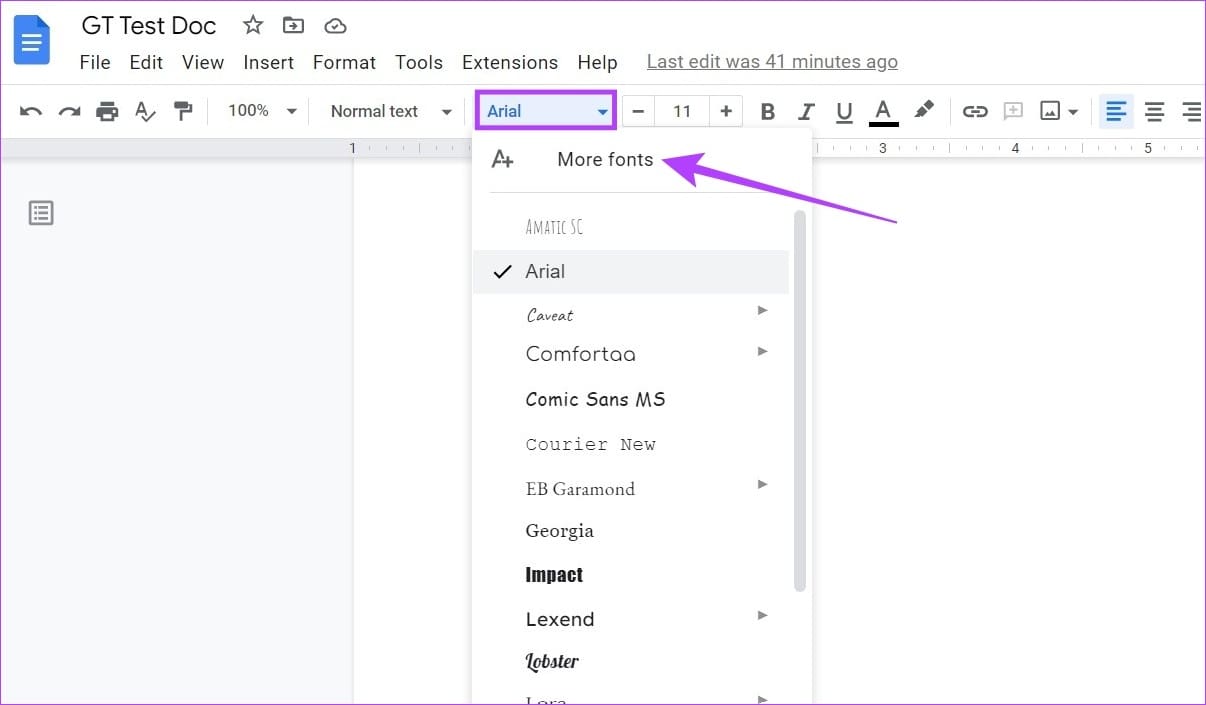Star the GT Test Doc document
The image size is (1206, 705).
[253, 25]
